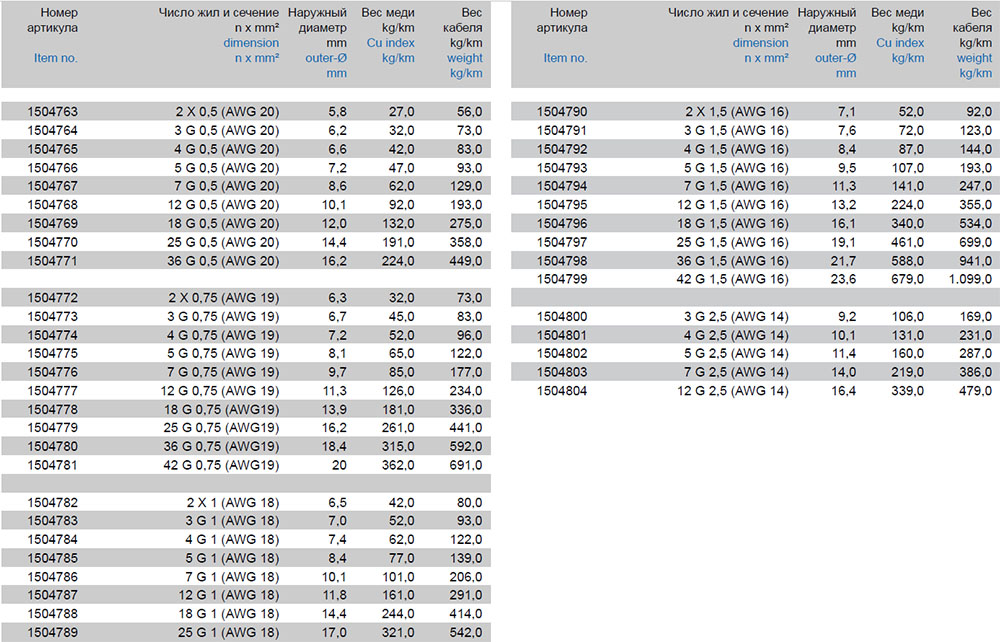Click '7 G 2,5 (AWG 14)' cell
The width and height of the screenshot is (1000, 642).
pos(737,372)
